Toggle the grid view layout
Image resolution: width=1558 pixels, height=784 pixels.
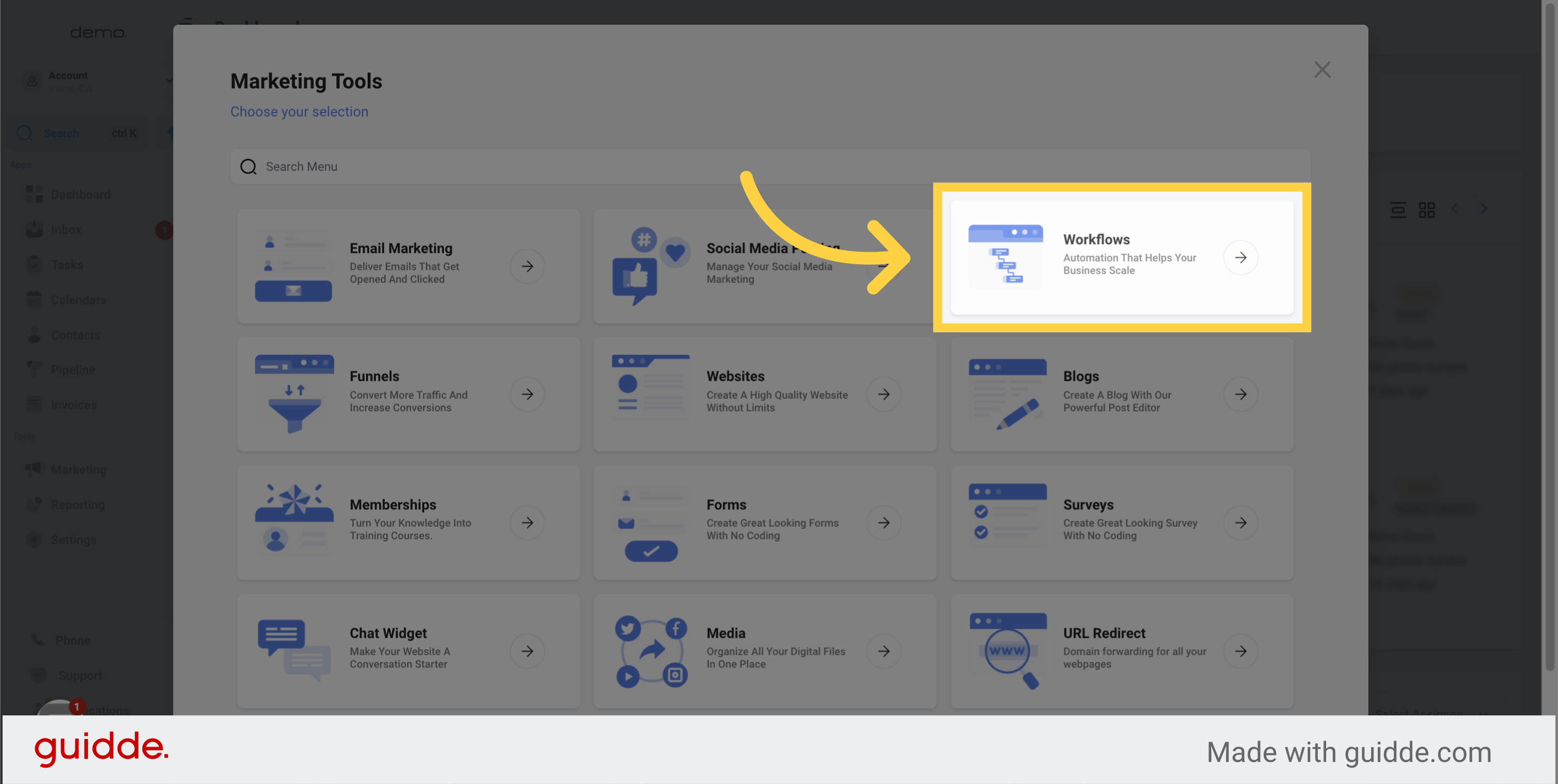[x=1426, y=209]
